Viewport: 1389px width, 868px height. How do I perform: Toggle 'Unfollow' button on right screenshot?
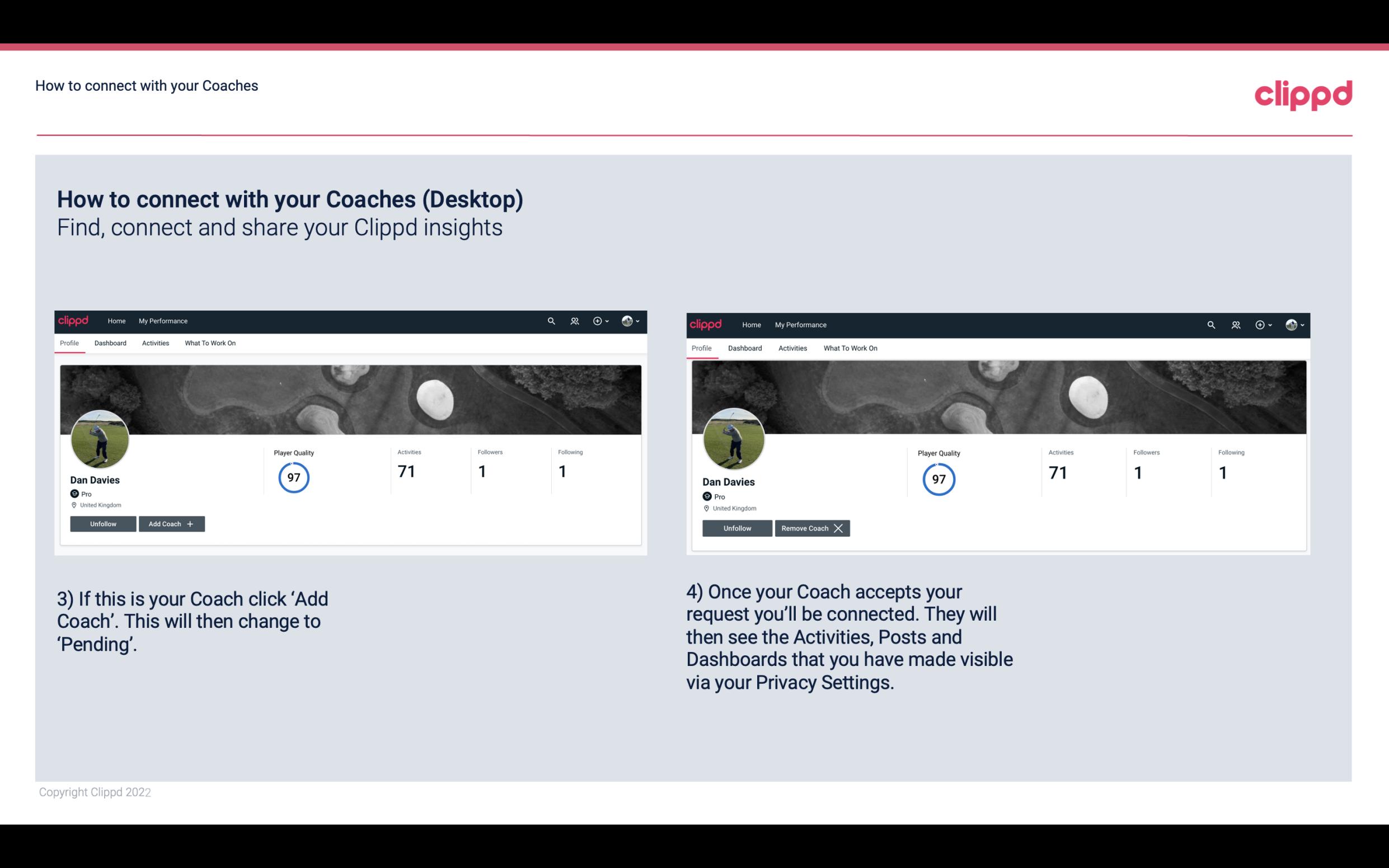tap(736, 528)
